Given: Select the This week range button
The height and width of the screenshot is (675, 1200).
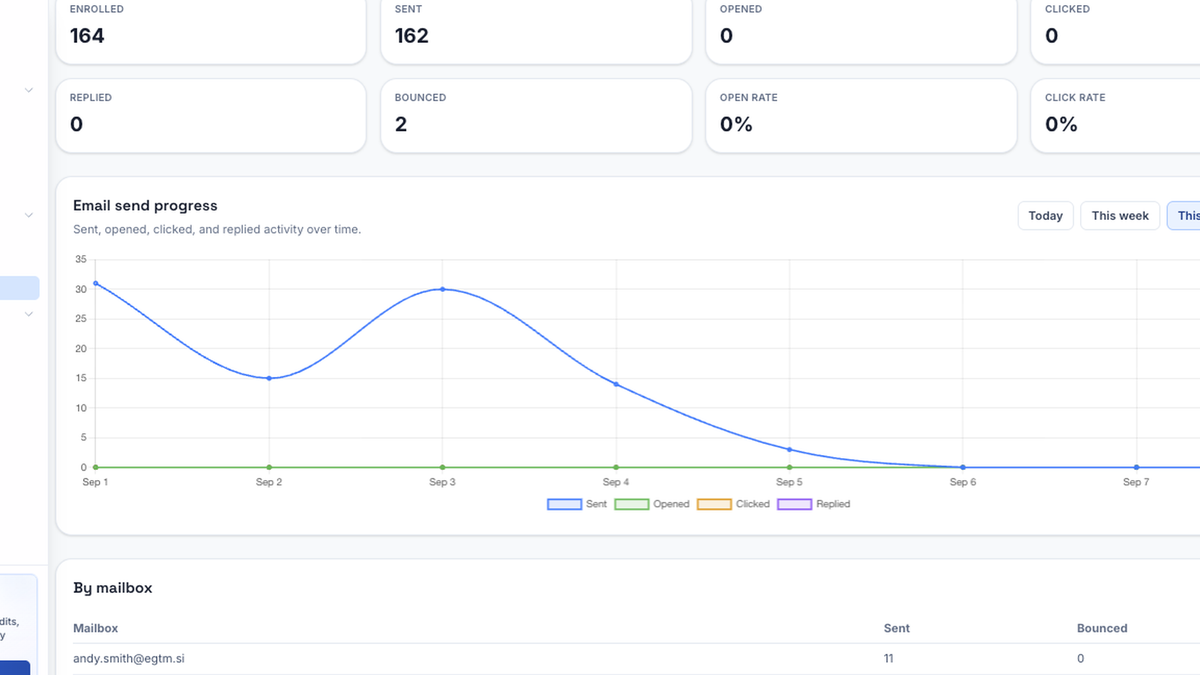Looking at the screenshot, I should click(1120, 216).
